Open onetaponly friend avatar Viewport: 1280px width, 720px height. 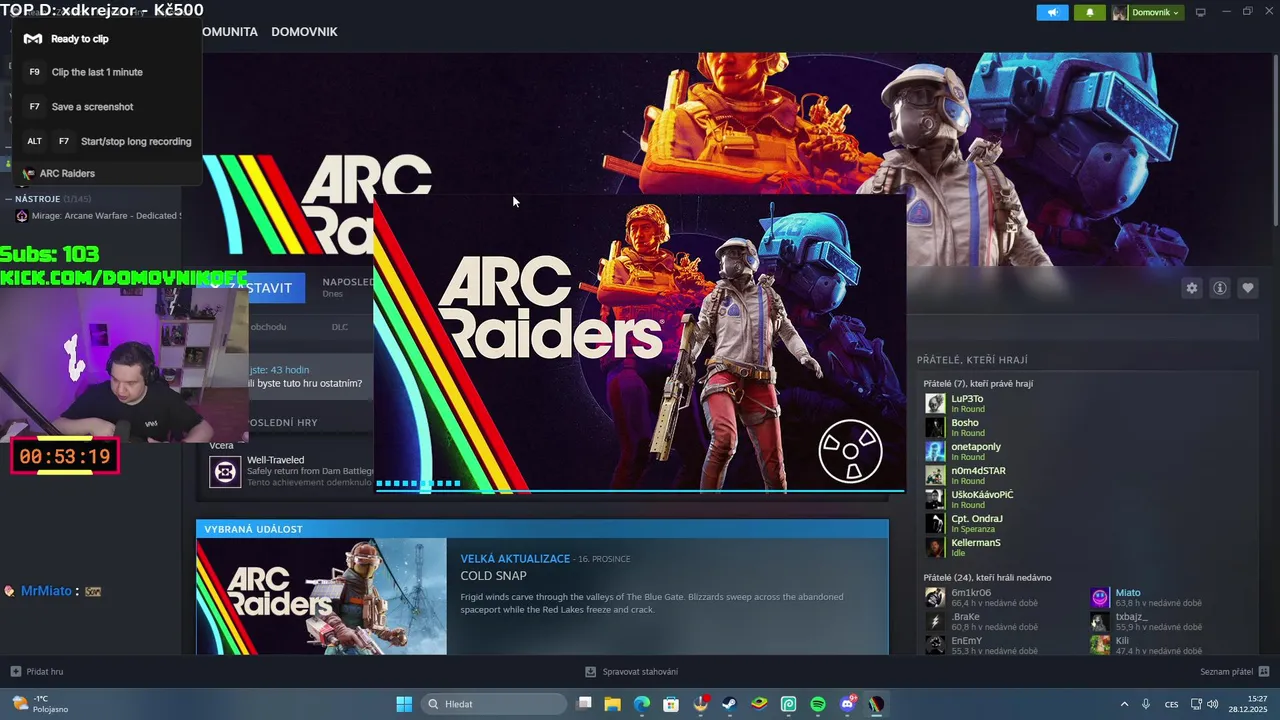(935, 451)
